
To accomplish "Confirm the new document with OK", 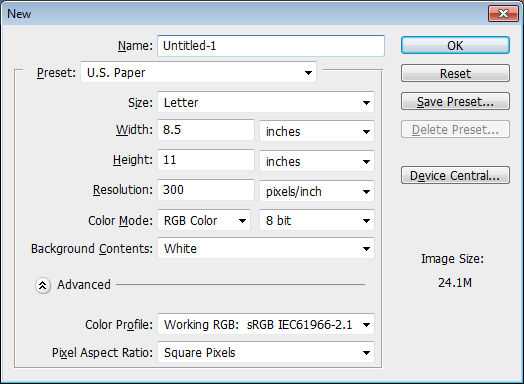I will 455,45.
